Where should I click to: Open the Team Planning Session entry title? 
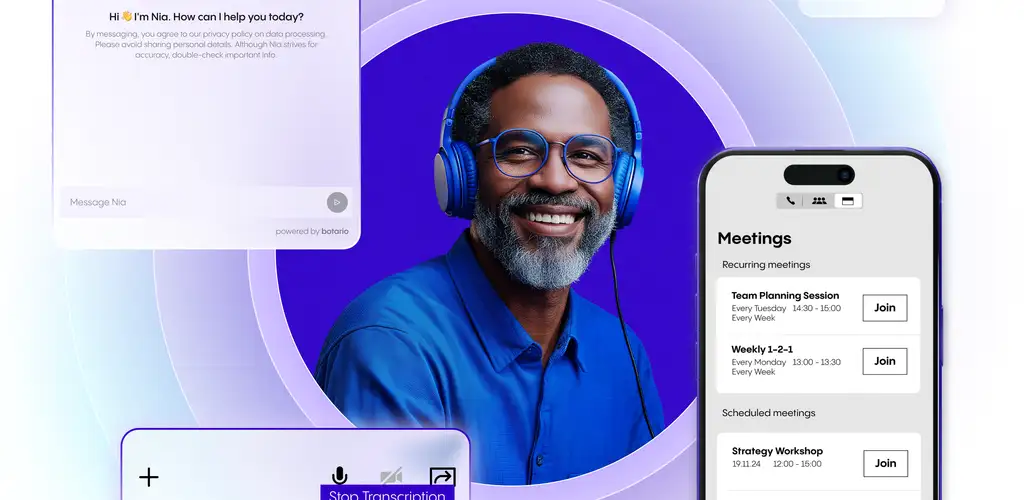(785, 296)
